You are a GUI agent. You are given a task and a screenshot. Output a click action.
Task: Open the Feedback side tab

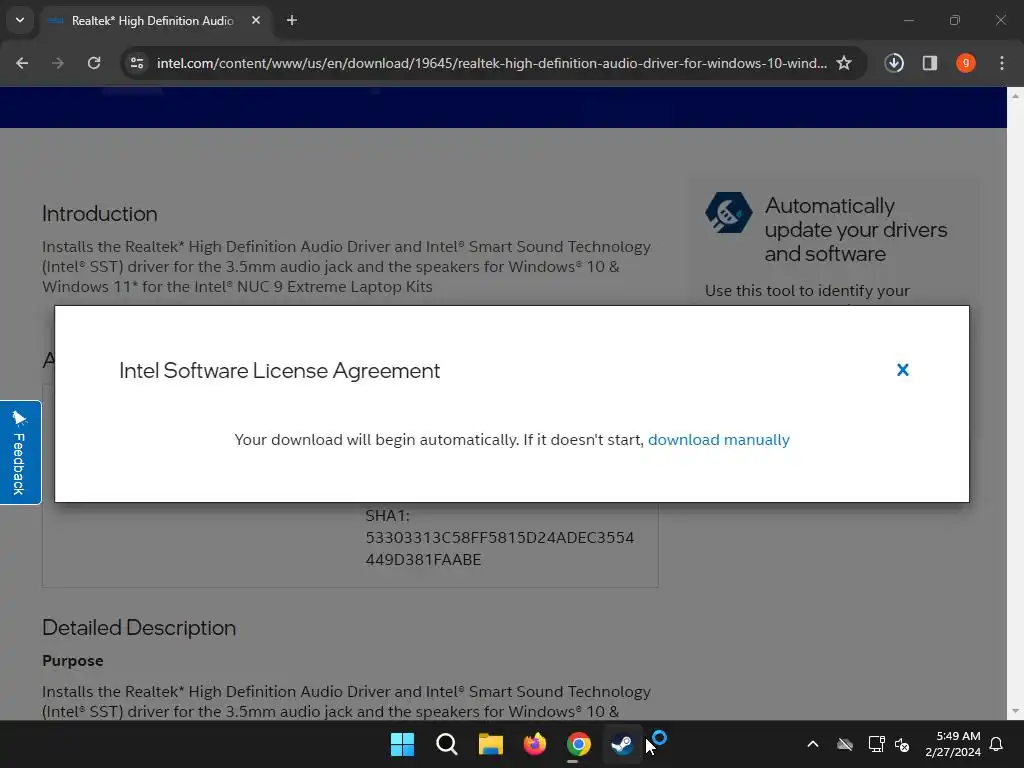[20, 452]
